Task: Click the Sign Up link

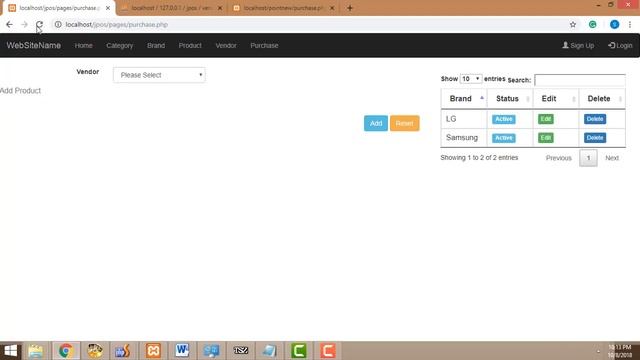Action: [x=578, y=45]
